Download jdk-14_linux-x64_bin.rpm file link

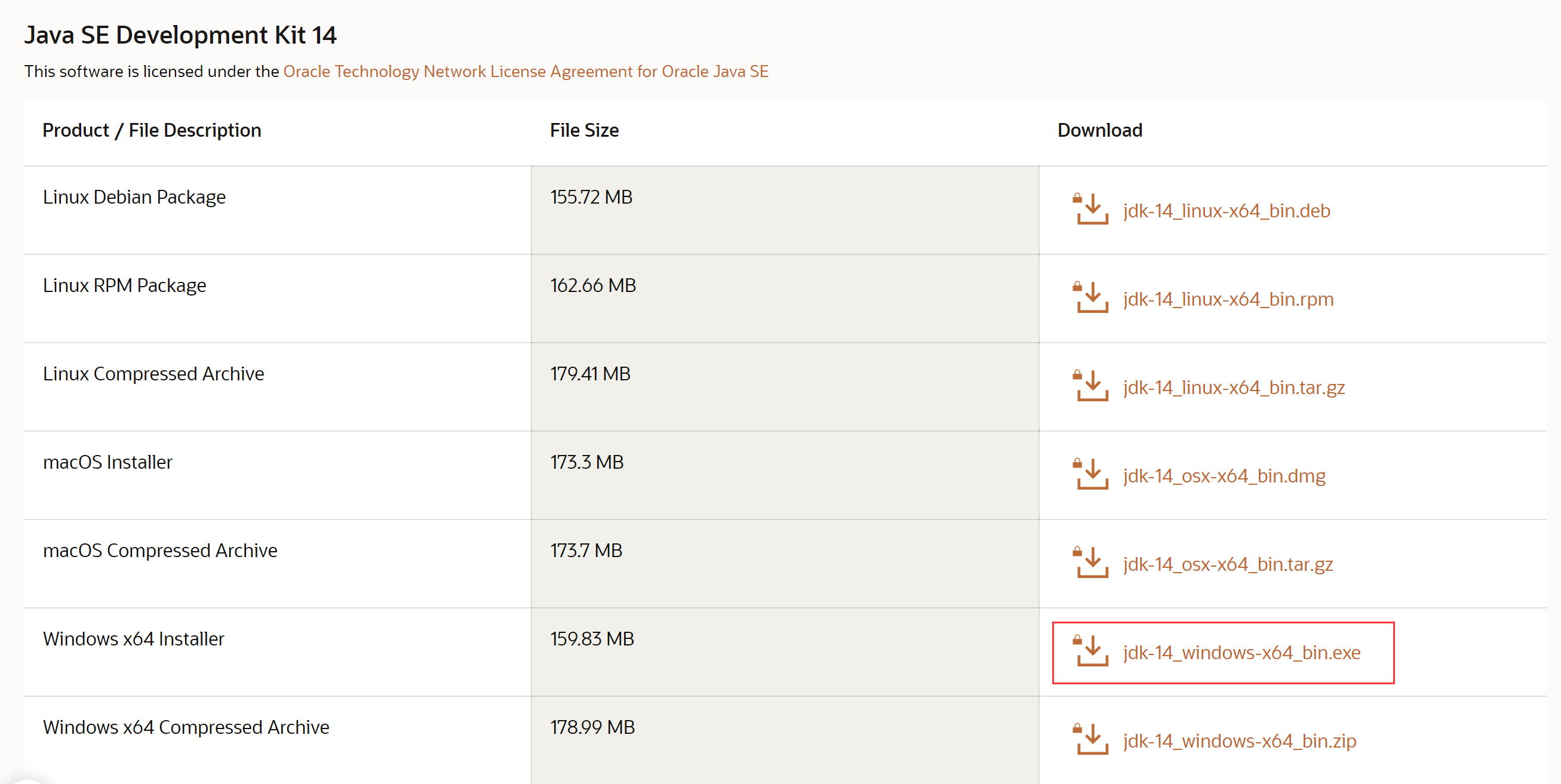[x=1228, y=299]
